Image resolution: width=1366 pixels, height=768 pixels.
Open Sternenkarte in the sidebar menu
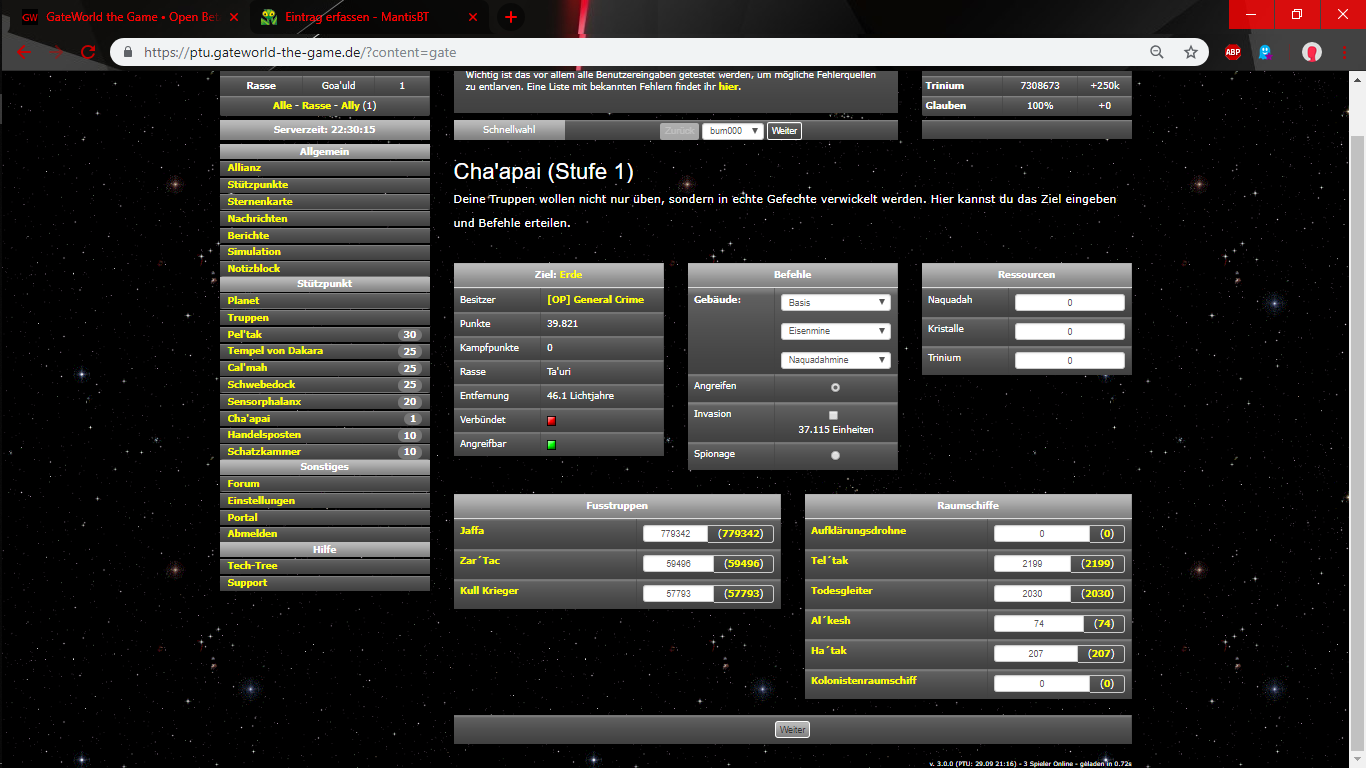260,202
